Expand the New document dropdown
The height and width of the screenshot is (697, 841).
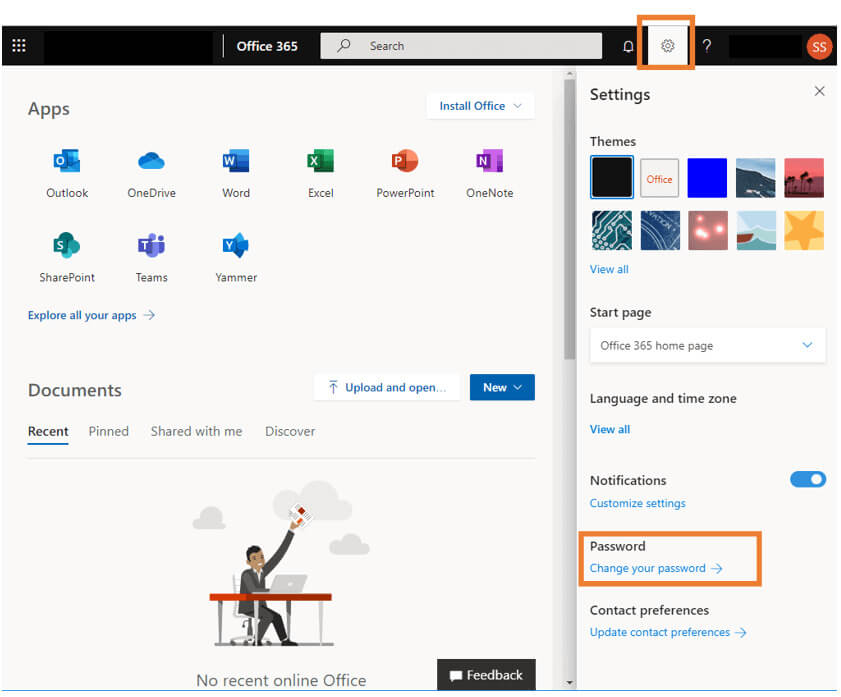pyautogui.click(x=502, y=387)
